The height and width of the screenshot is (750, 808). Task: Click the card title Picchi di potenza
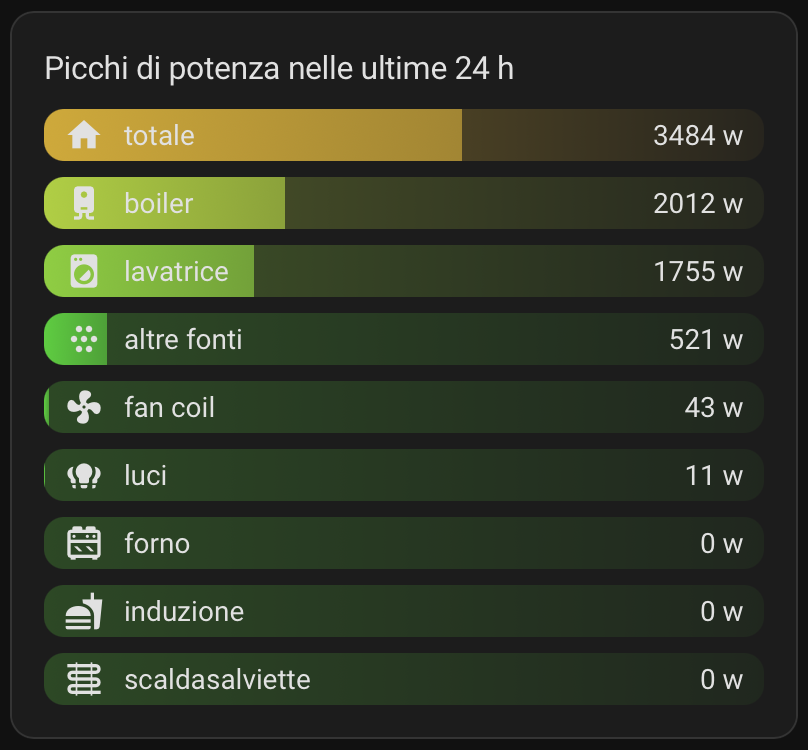pyautogui.click(x=279, y=69)
